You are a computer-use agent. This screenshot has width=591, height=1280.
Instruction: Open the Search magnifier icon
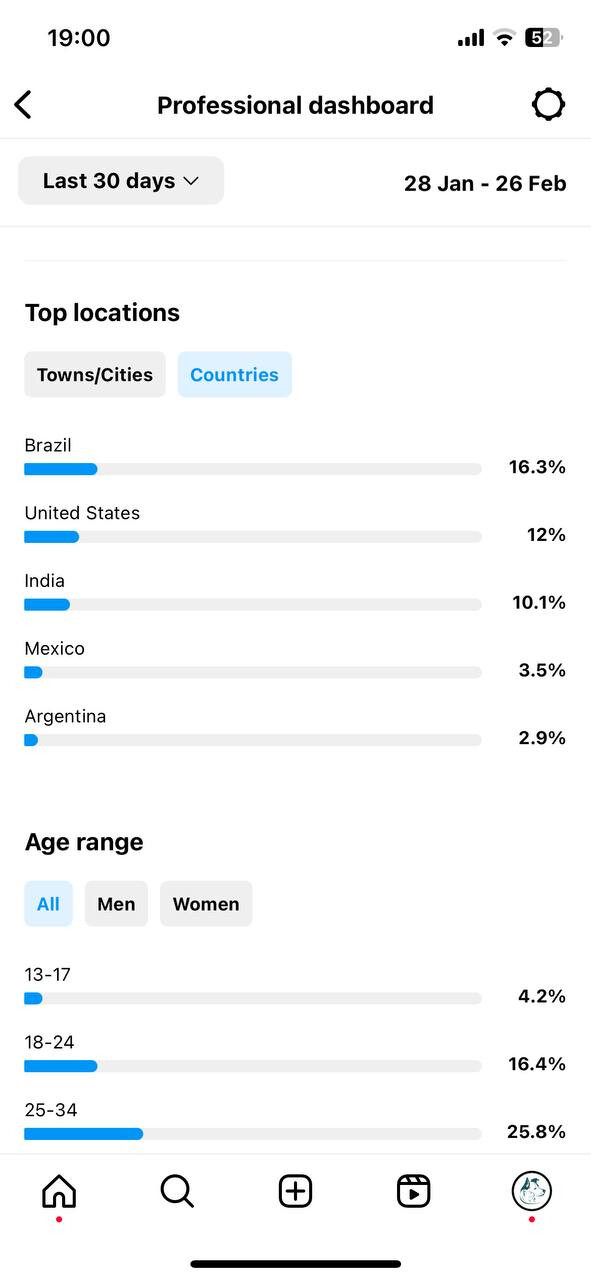177,1191
